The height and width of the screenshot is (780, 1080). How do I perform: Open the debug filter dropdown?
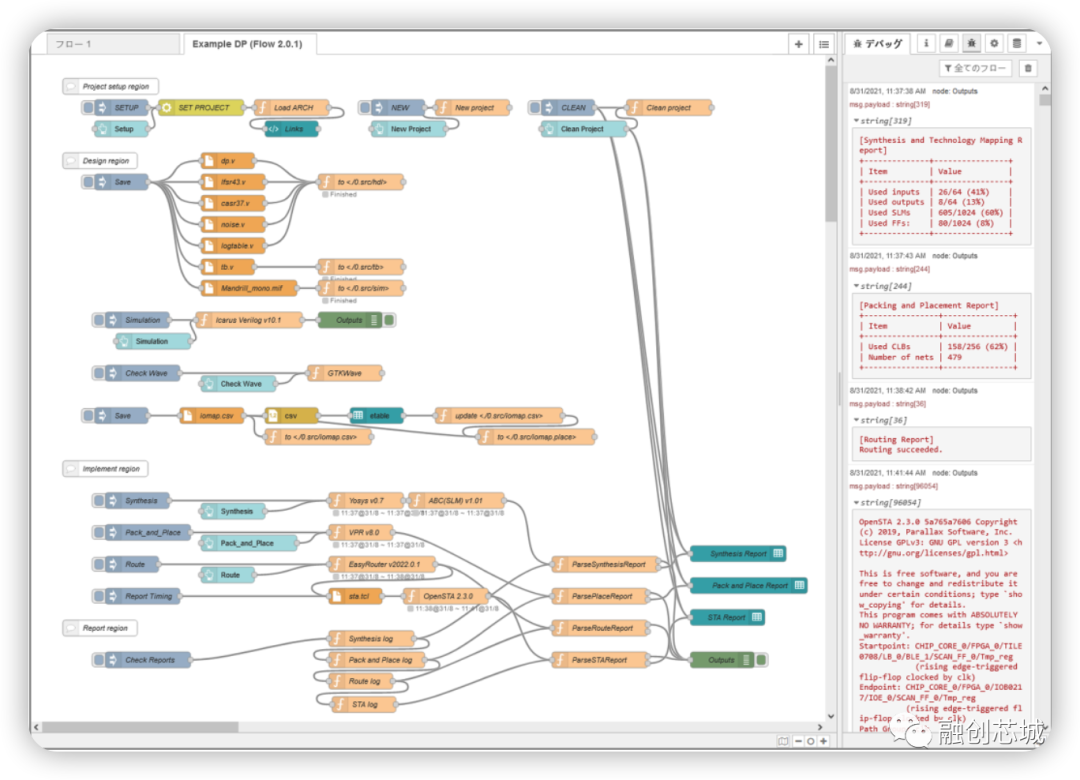(x=975, y=68)
